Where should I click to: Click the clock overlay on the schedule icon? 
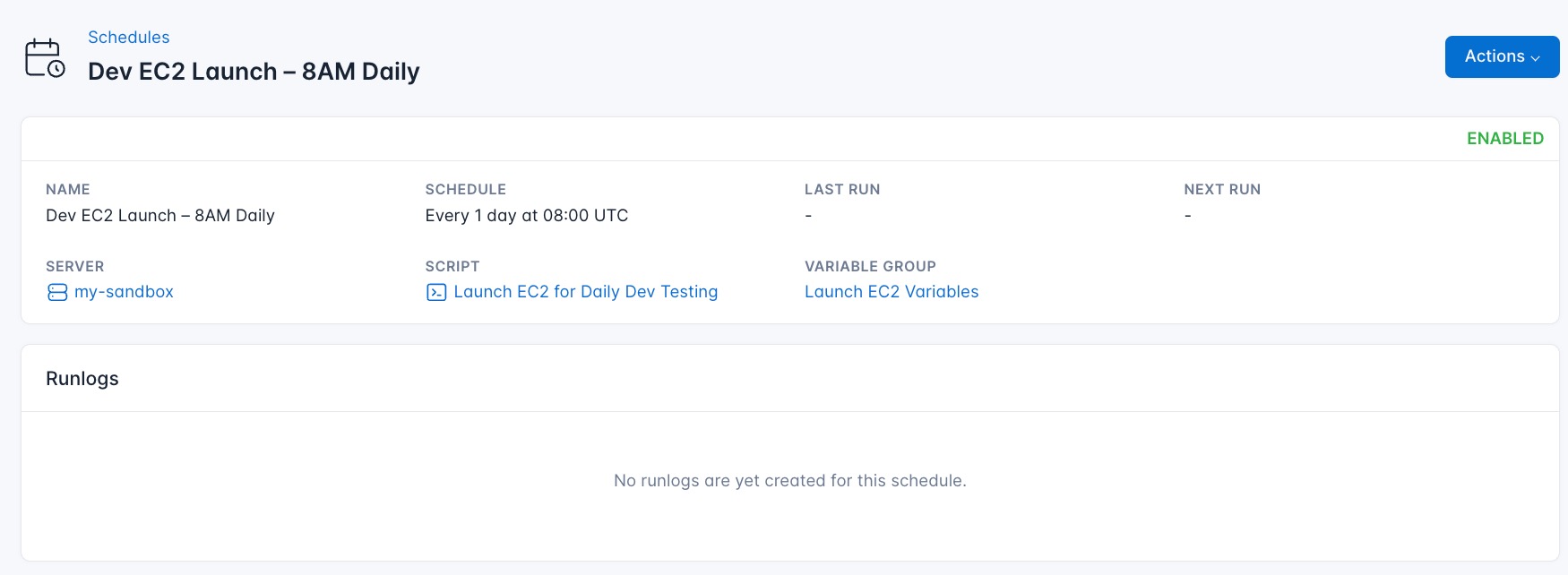pos(57,67)
